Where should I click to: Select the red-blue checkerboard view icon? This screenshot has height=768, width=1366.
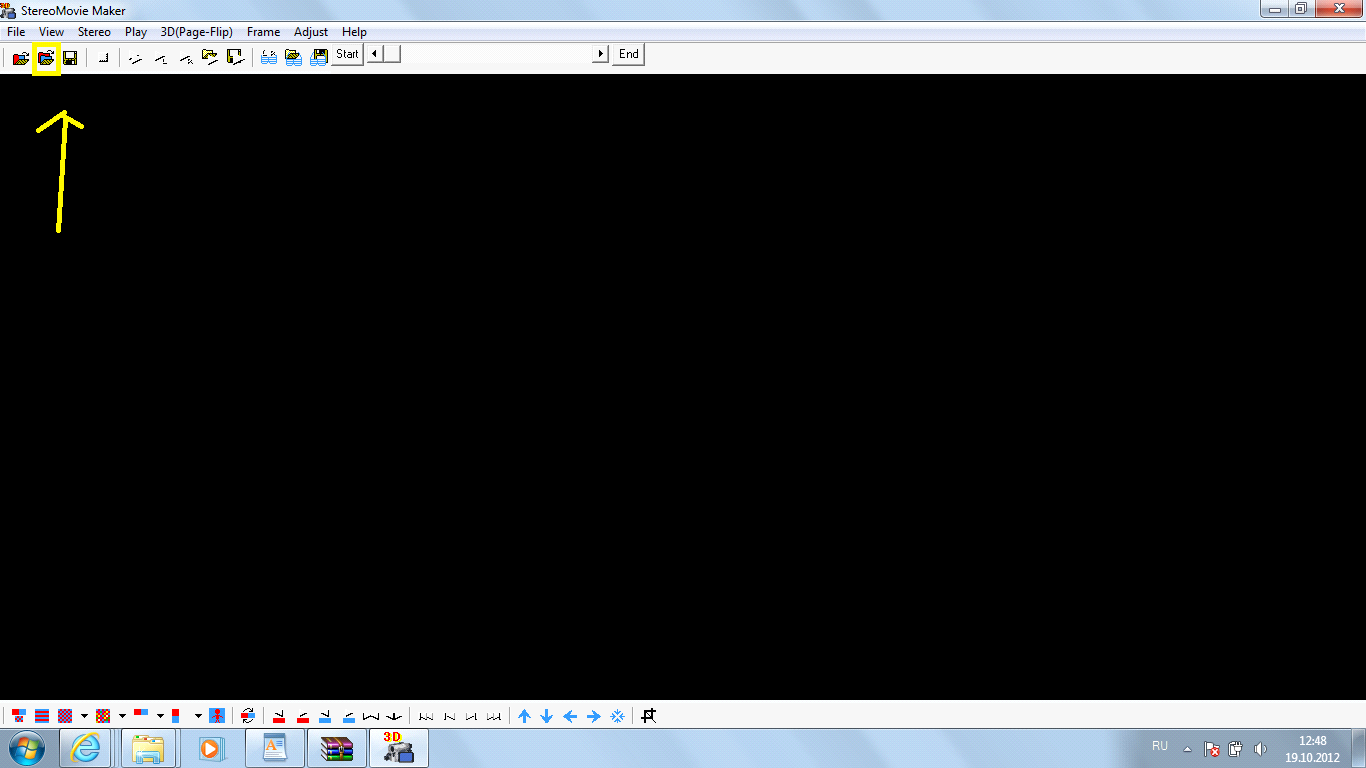tap(65, 716)
